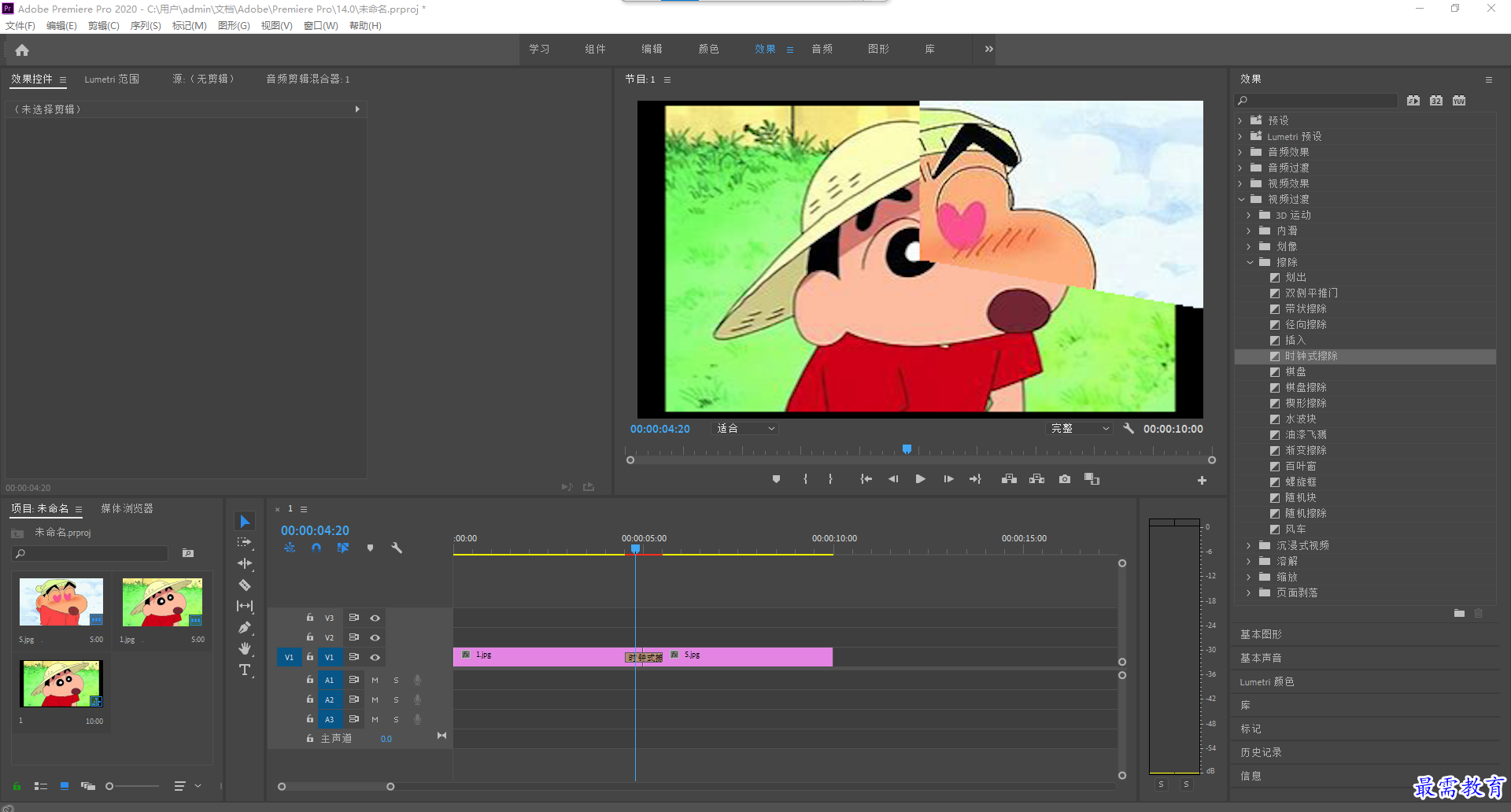Step back one frame
Screen dimensions: 1511x812
(893, 479)
